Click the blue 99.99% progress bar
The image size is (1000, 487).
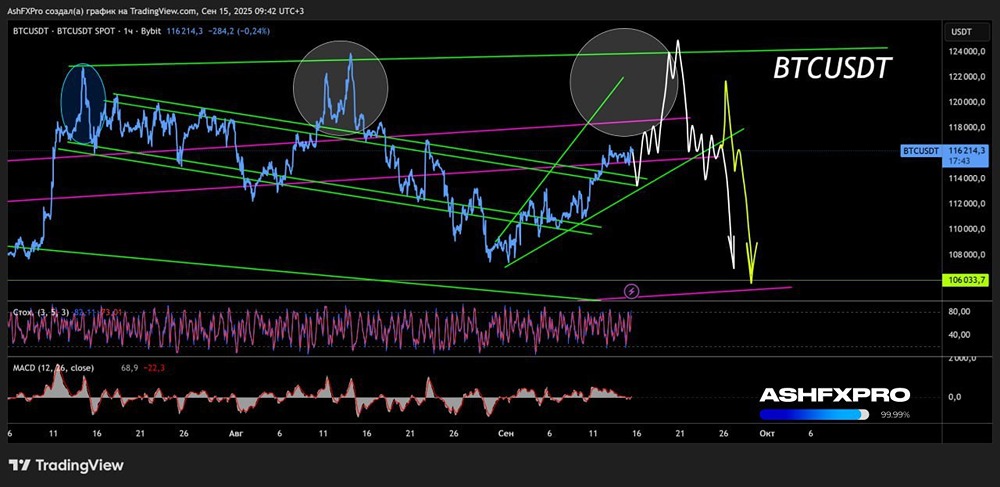coord(814,414)
